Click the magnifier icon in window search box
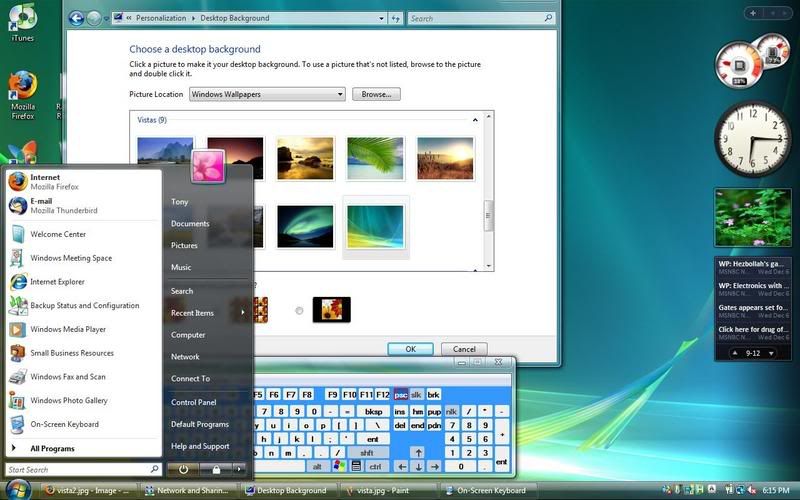 pos(548,18)
